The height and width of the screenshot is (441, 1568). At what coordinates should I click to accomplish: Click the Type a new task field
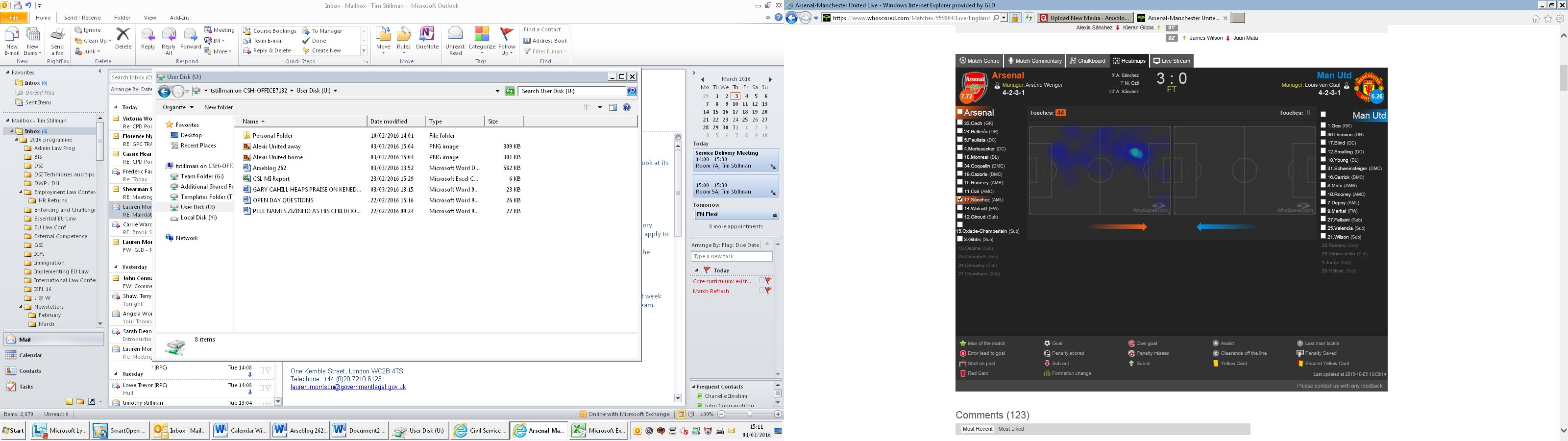click(731, 256)
